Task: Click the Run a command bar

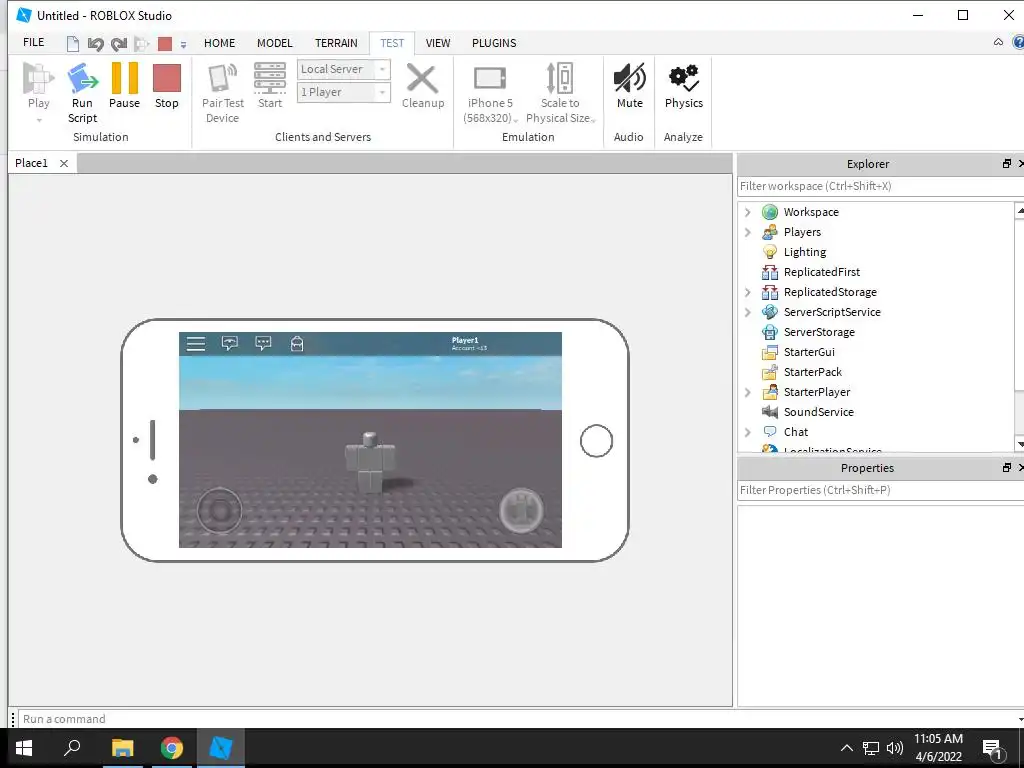Action: (x=519, y=718)
